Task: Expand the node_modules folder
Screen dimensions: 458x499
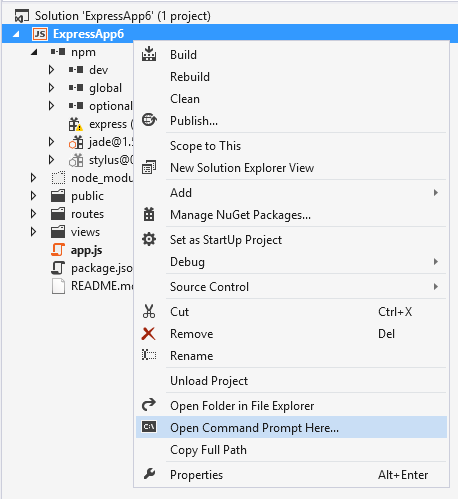Action: [33, 178]
